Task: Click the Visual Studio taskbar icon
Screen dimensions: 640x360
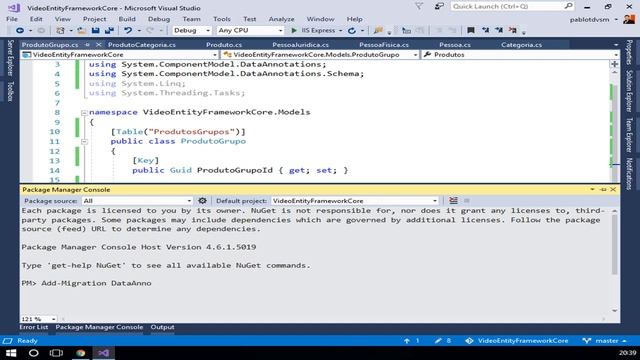Action: click(x=103, y=353)
